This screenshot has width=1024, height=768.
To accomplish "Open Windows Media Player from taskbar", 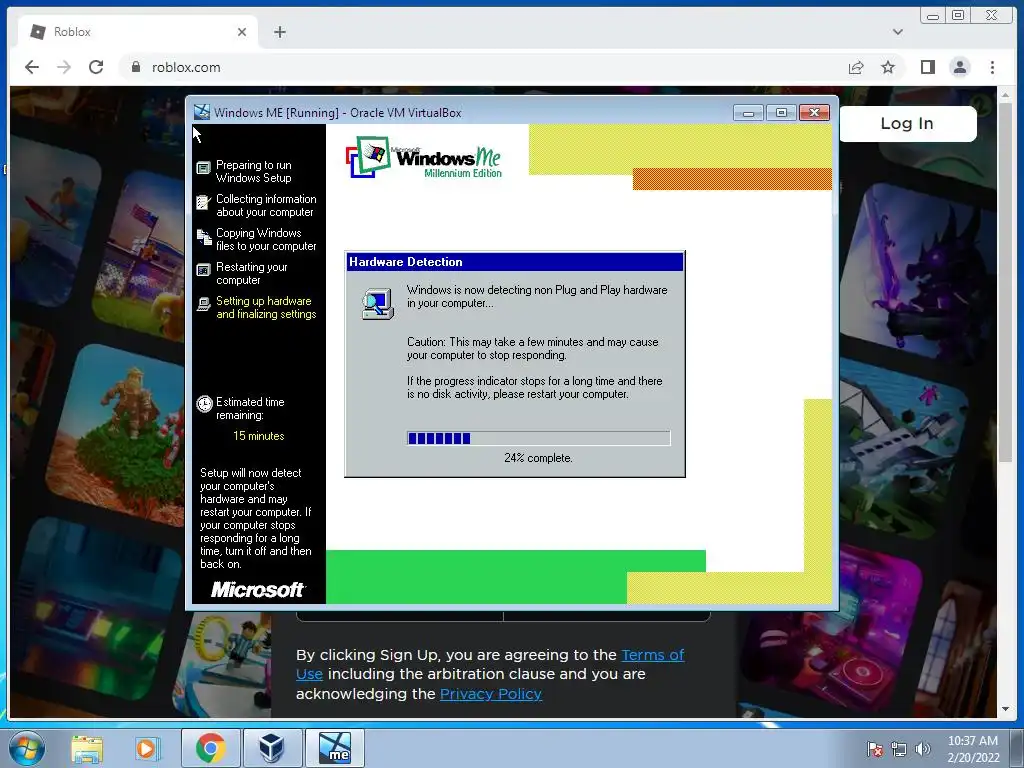I will point(148,748).
